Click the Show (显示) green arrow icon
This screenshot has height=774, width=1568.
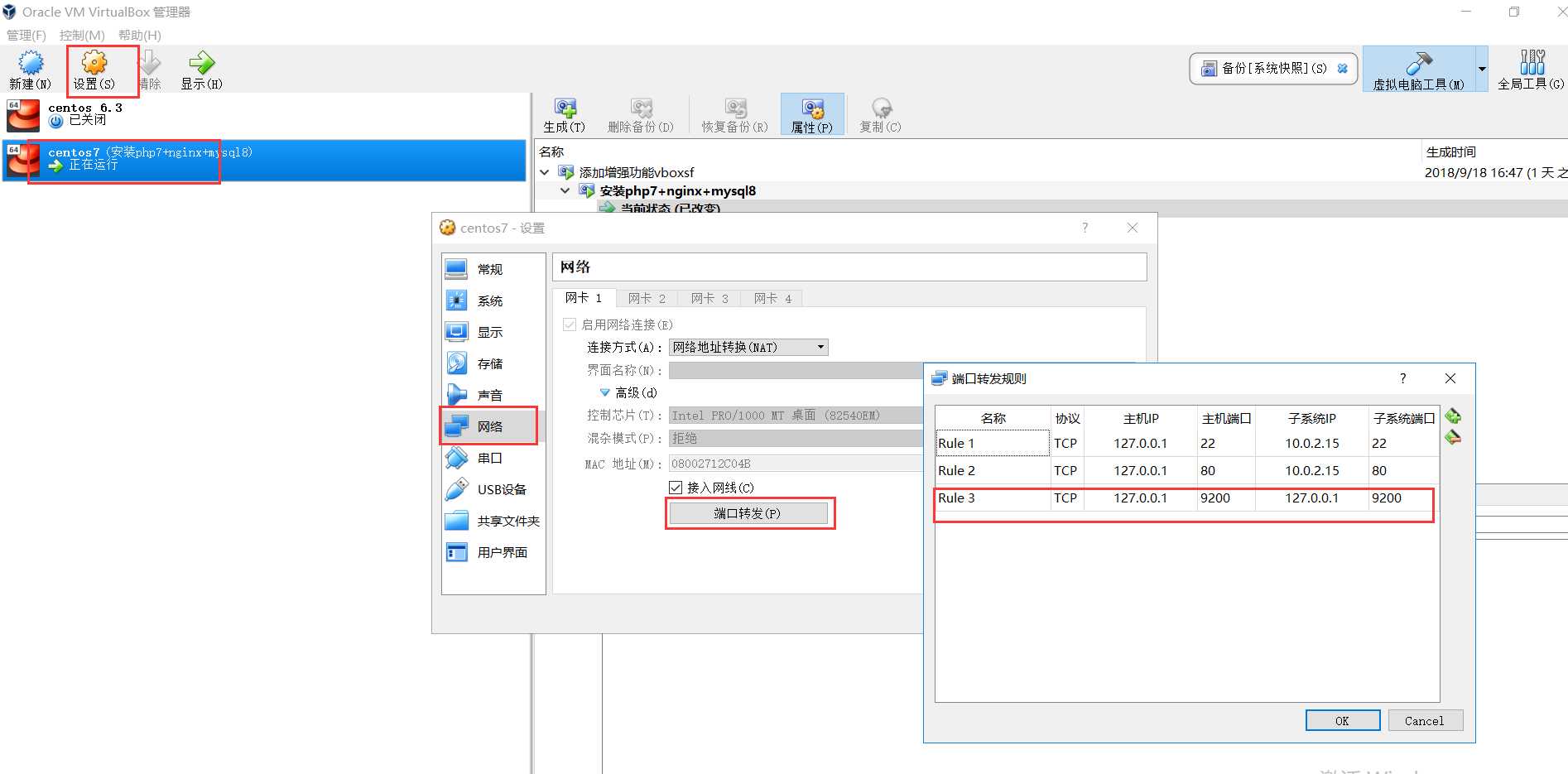(x=201, y=69)
